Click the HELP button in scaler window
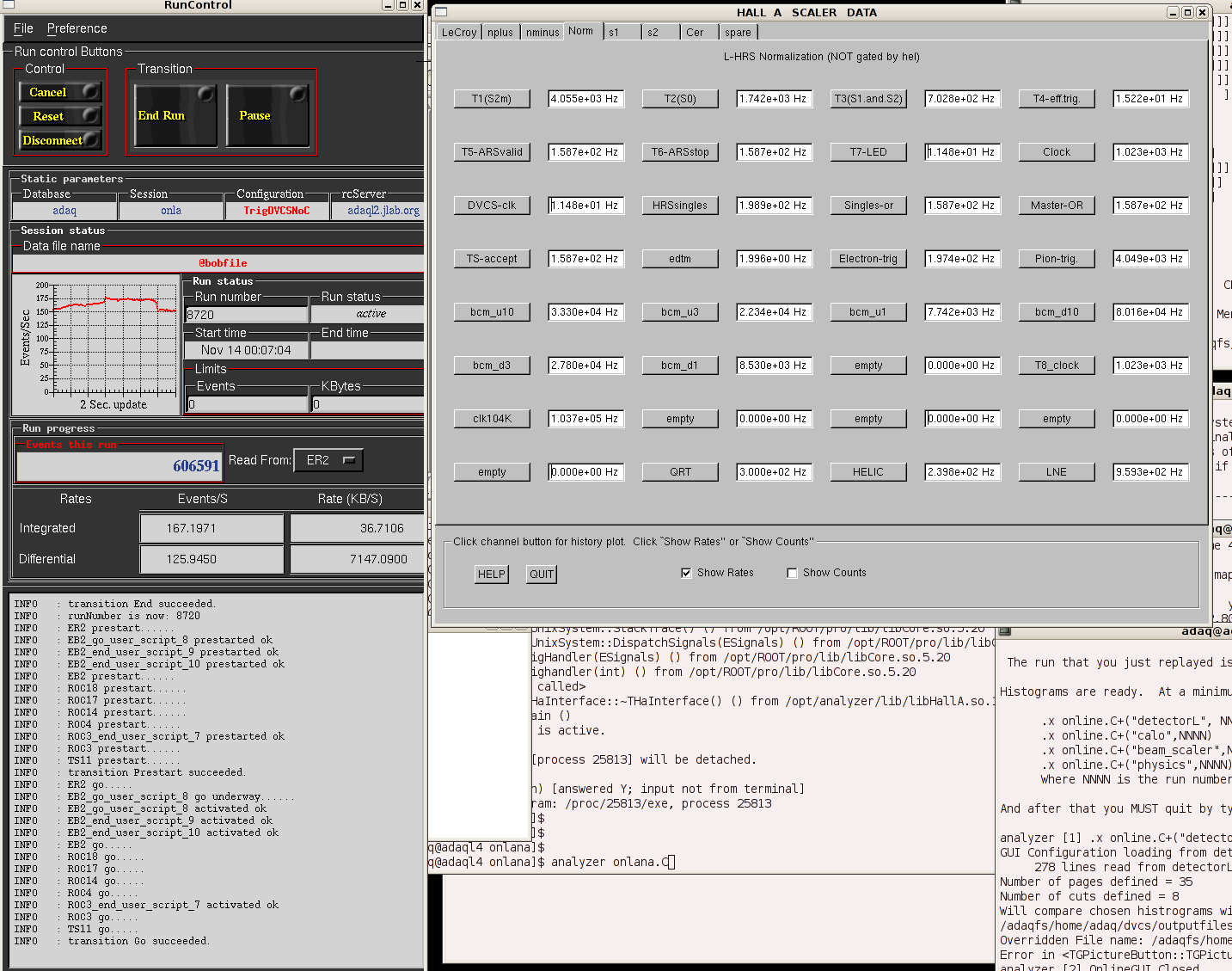Image resolution: width=1232 pixels, height=971 pixels. click(x=492, y=575)
